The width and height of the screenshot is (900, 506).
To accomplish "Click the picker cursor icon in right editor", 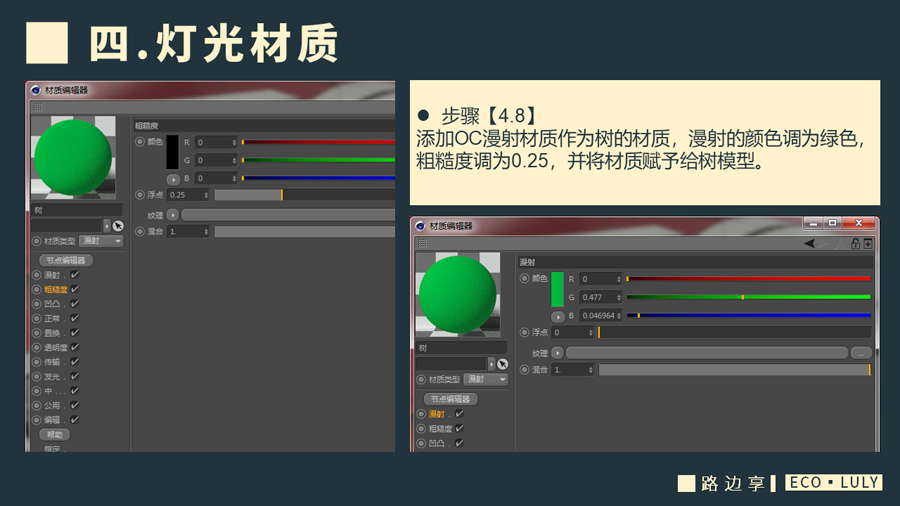I will pos(503,364).
